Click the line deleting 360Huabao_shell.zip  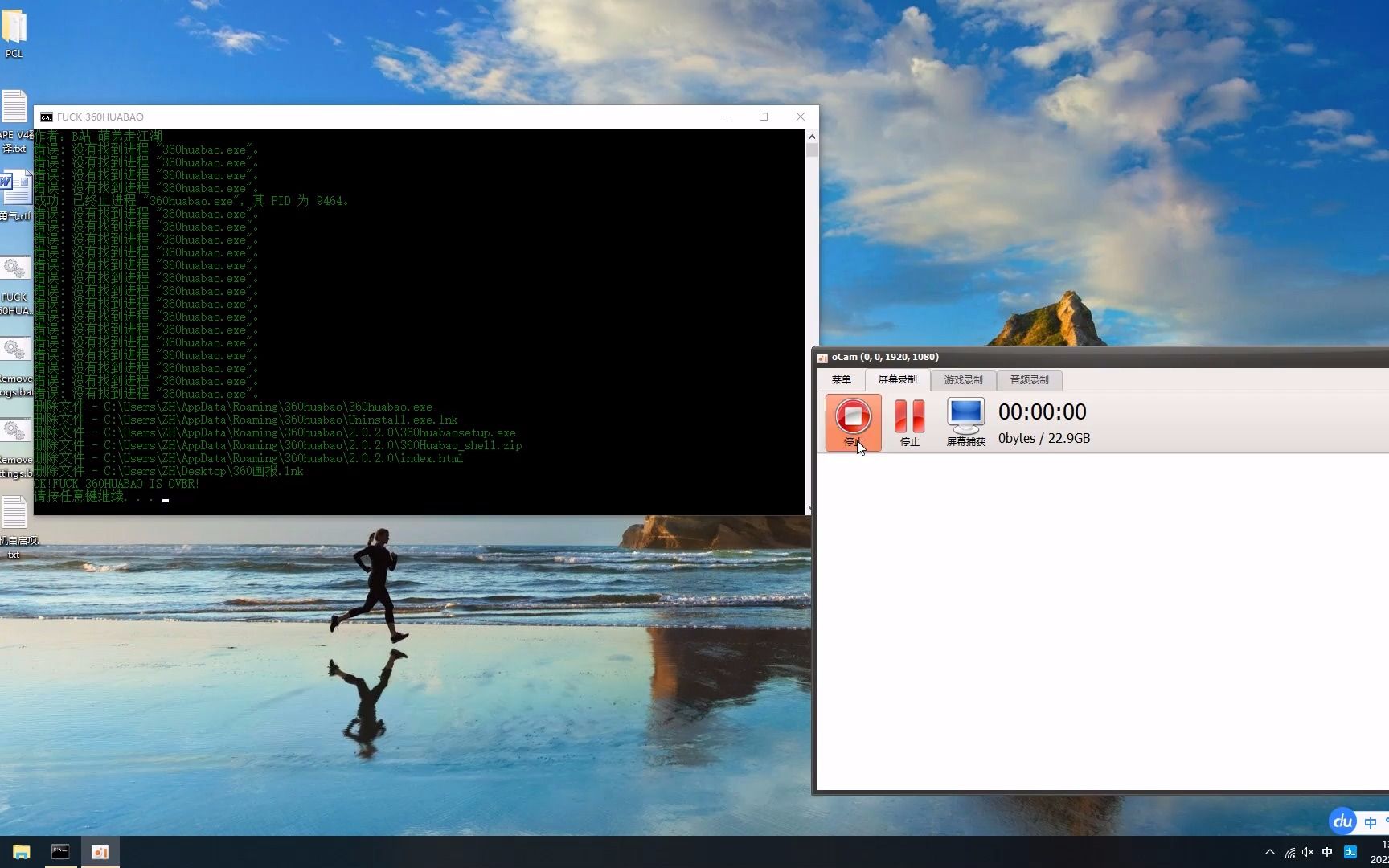coord(278,445)
